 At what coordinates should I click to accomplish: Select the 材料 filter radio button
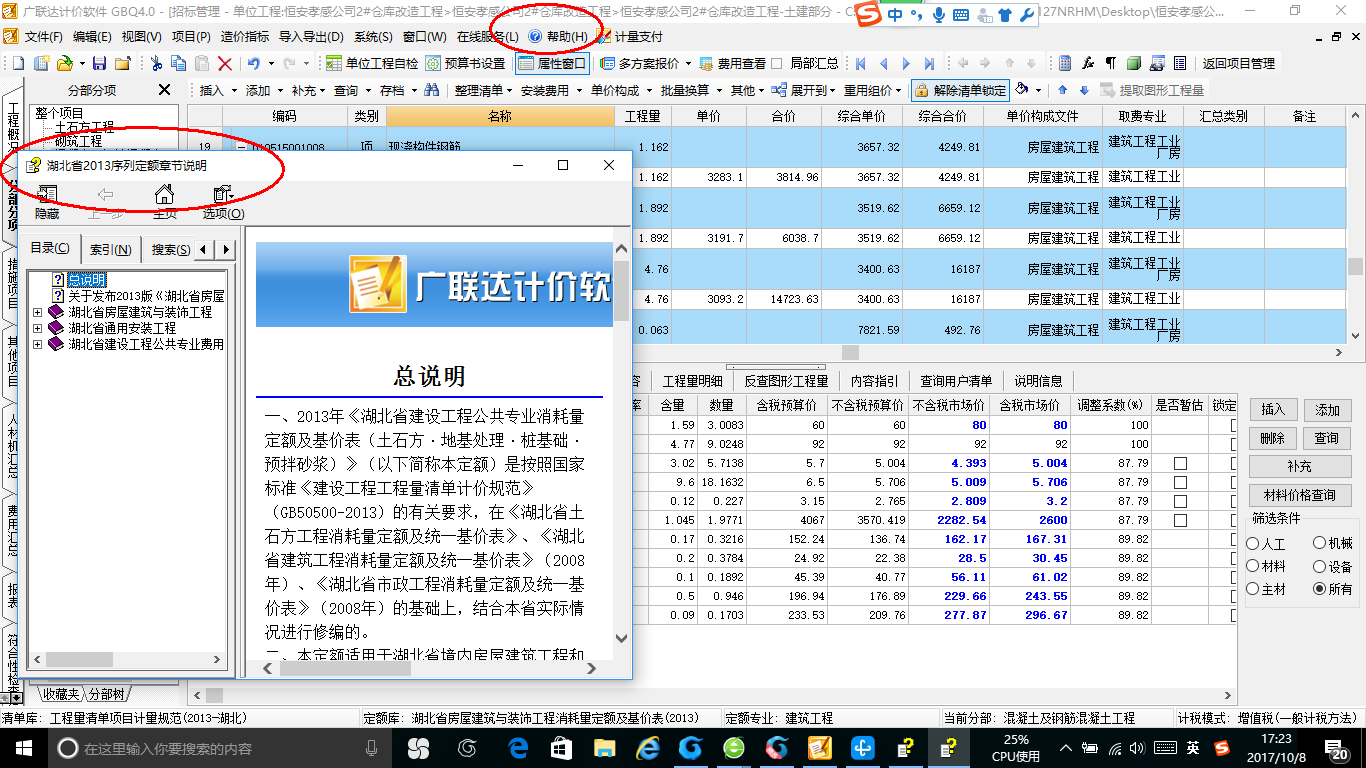[x=1254, y=566]
